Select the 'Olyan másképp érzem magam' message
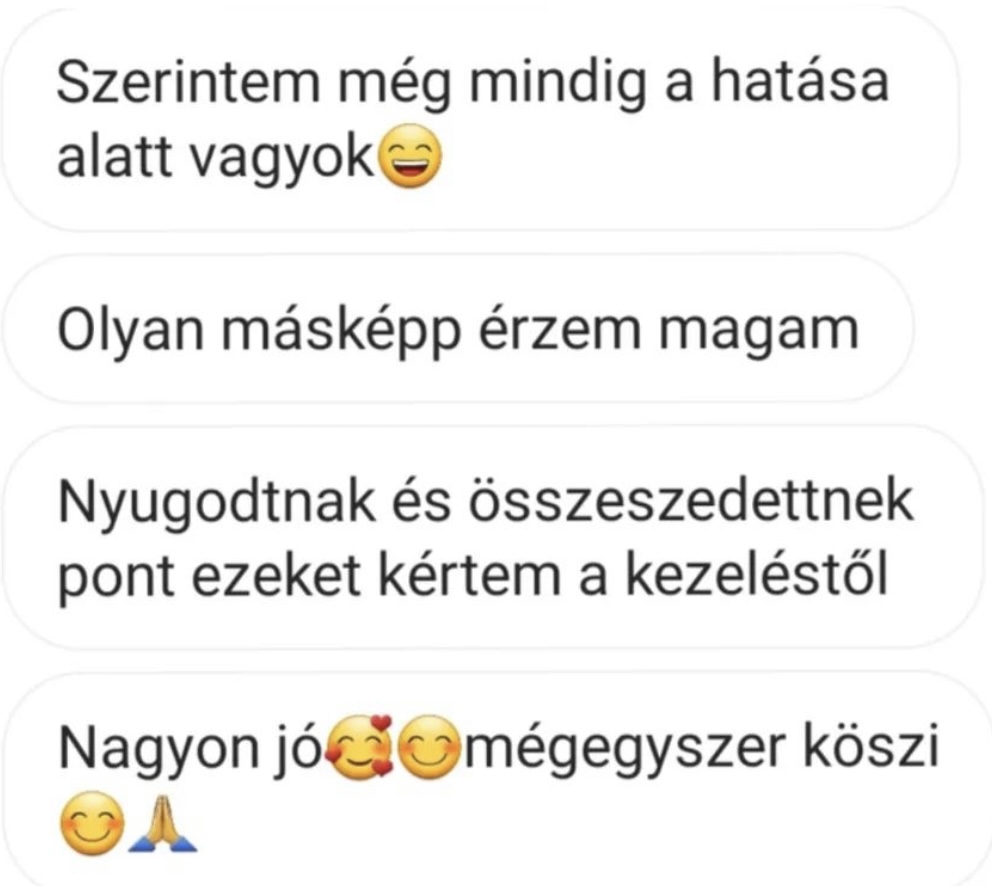Viewport: 992px width, 886px height. tap(458, 329)
